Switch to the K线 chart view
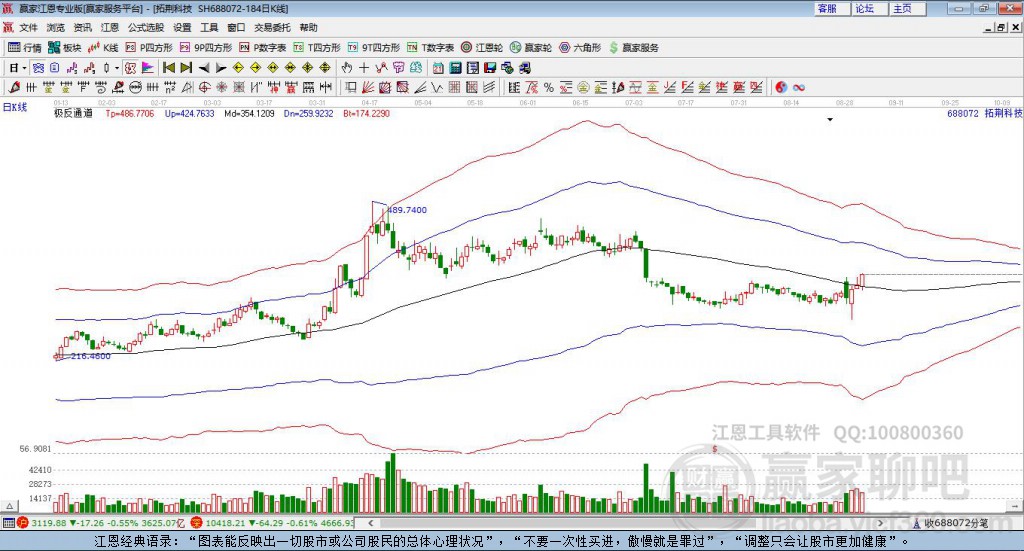The image size is (1024, 551). pos(103,48)
